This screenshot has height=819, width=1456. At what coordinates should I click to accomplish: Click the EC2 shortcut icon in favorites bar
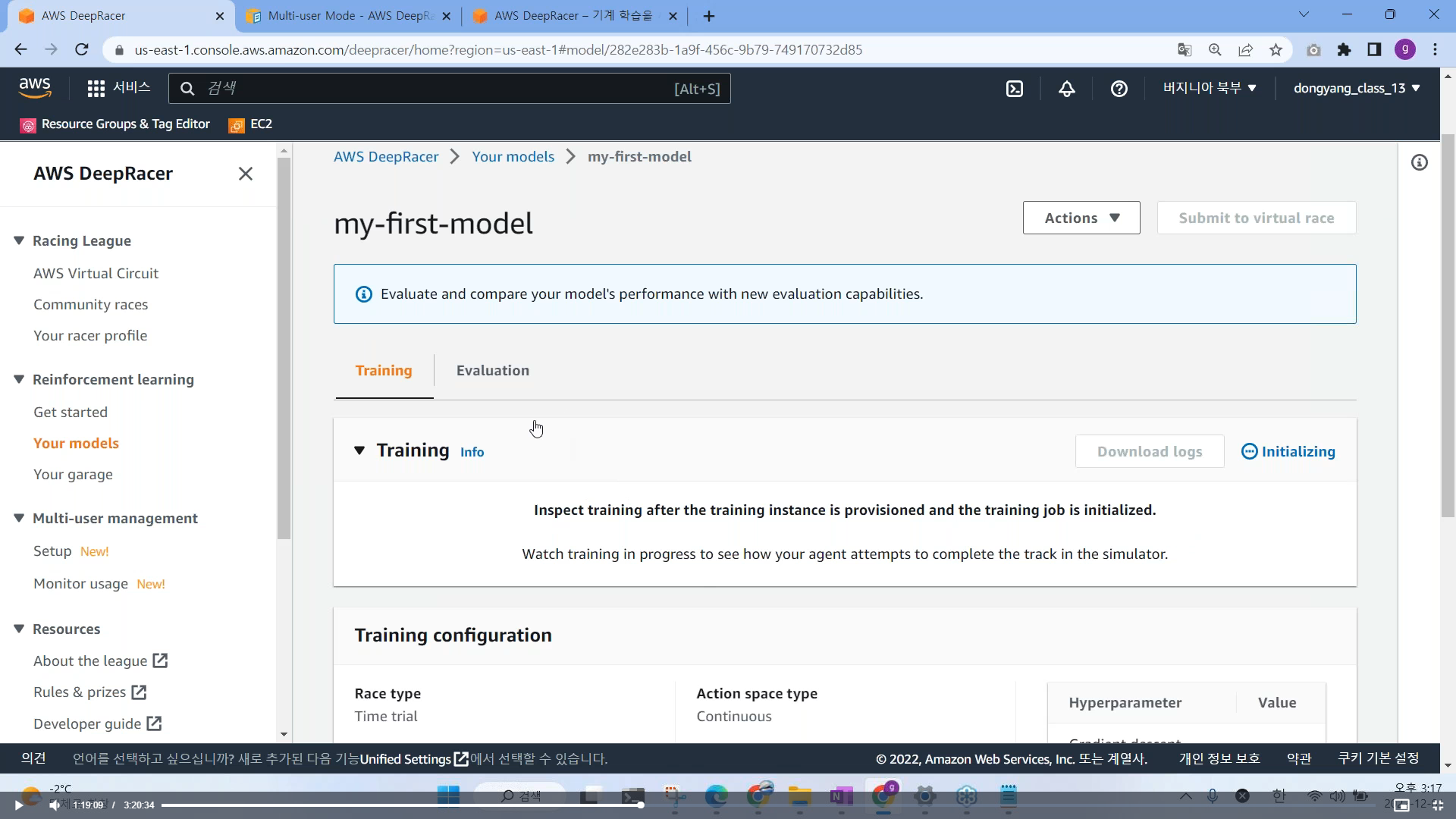pos(237,125)
